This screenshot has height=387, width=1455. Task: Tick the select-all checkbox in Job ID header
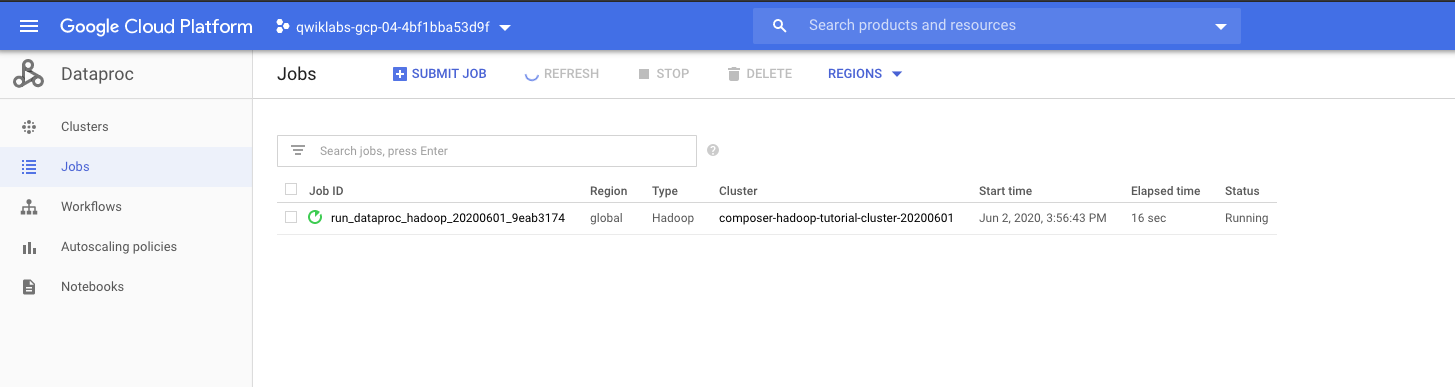click(x=291, y=190)
